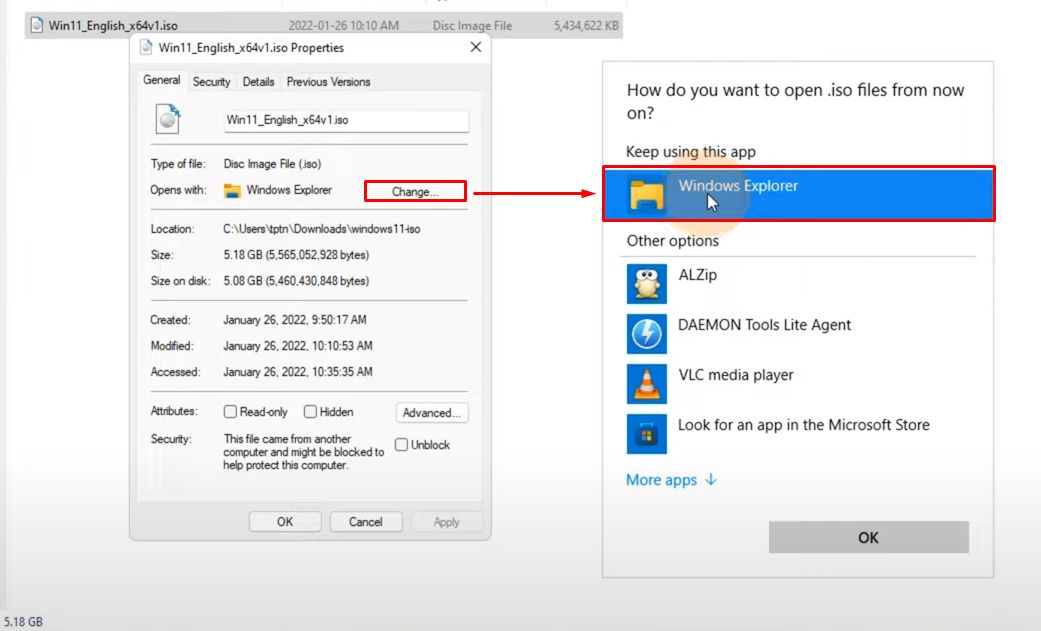Return to the General tab
This screenshot has height=631, width=1041.
(x=160, y=80)
